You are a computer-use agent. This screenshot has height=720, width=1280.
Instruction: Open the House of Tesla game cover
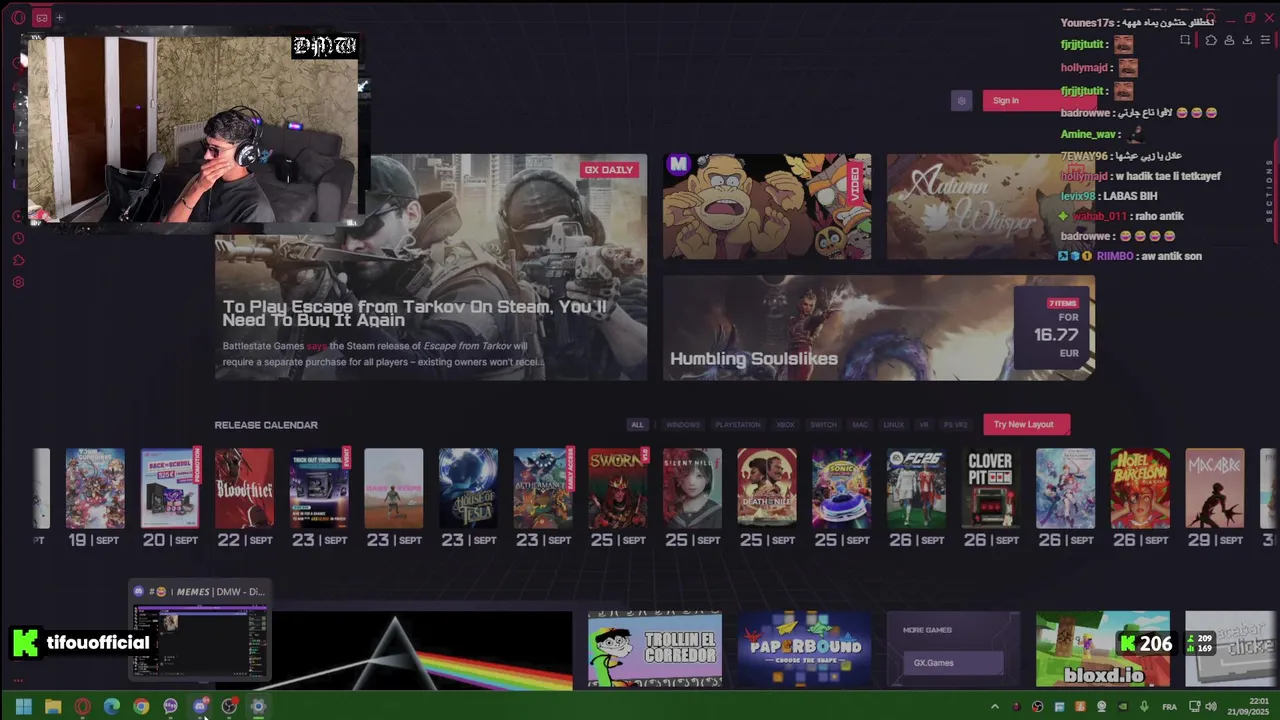coord(468,488)
